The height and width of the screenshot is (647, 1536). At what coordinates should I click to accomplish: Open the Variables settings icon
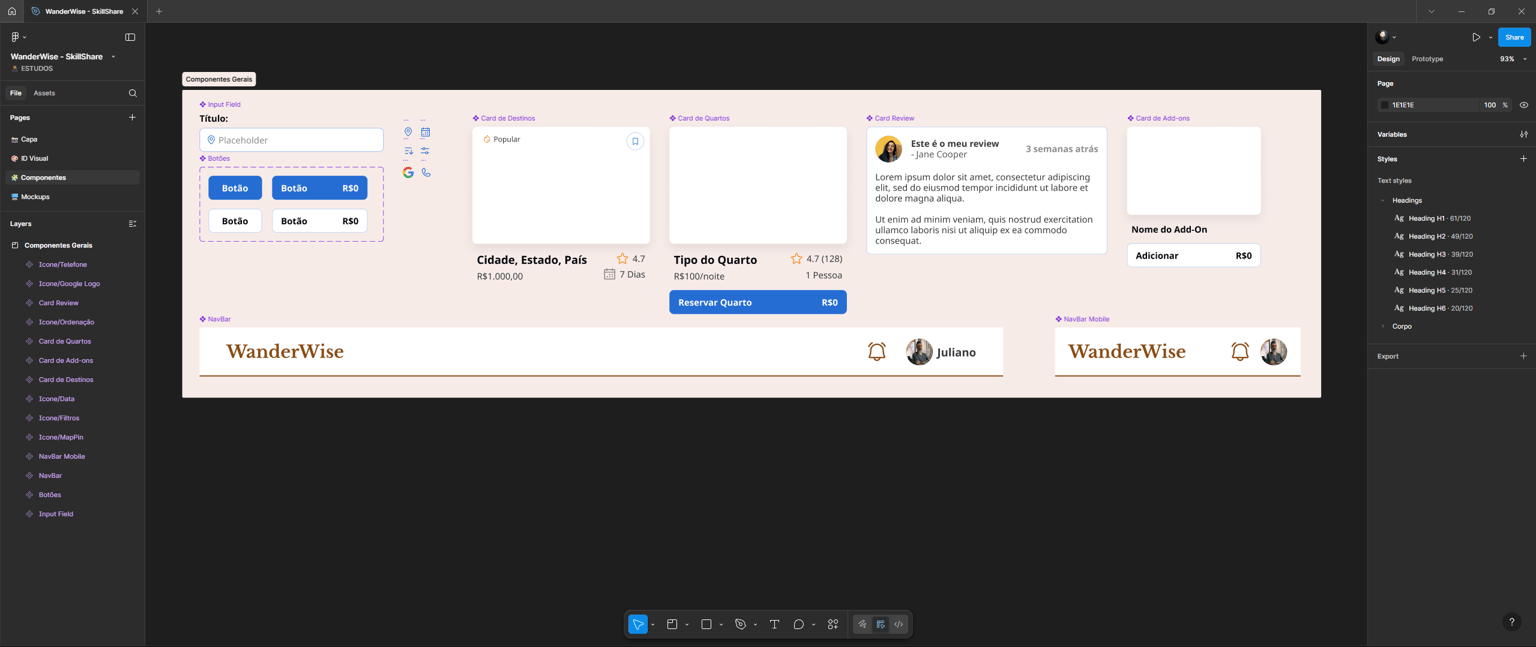(1523, 134)
